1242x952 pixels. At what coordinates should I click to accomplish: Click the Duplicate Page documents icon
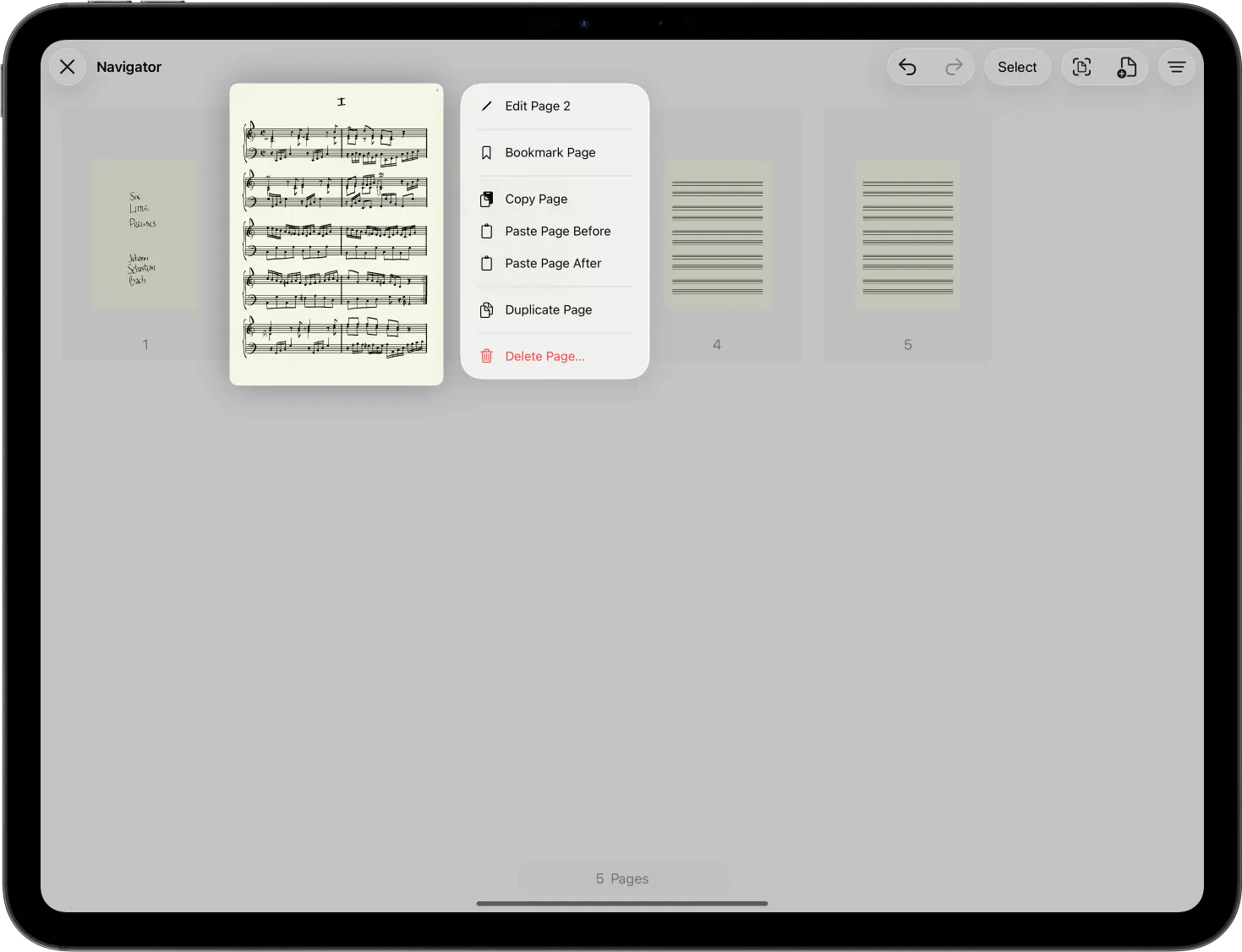click(486, 309)
